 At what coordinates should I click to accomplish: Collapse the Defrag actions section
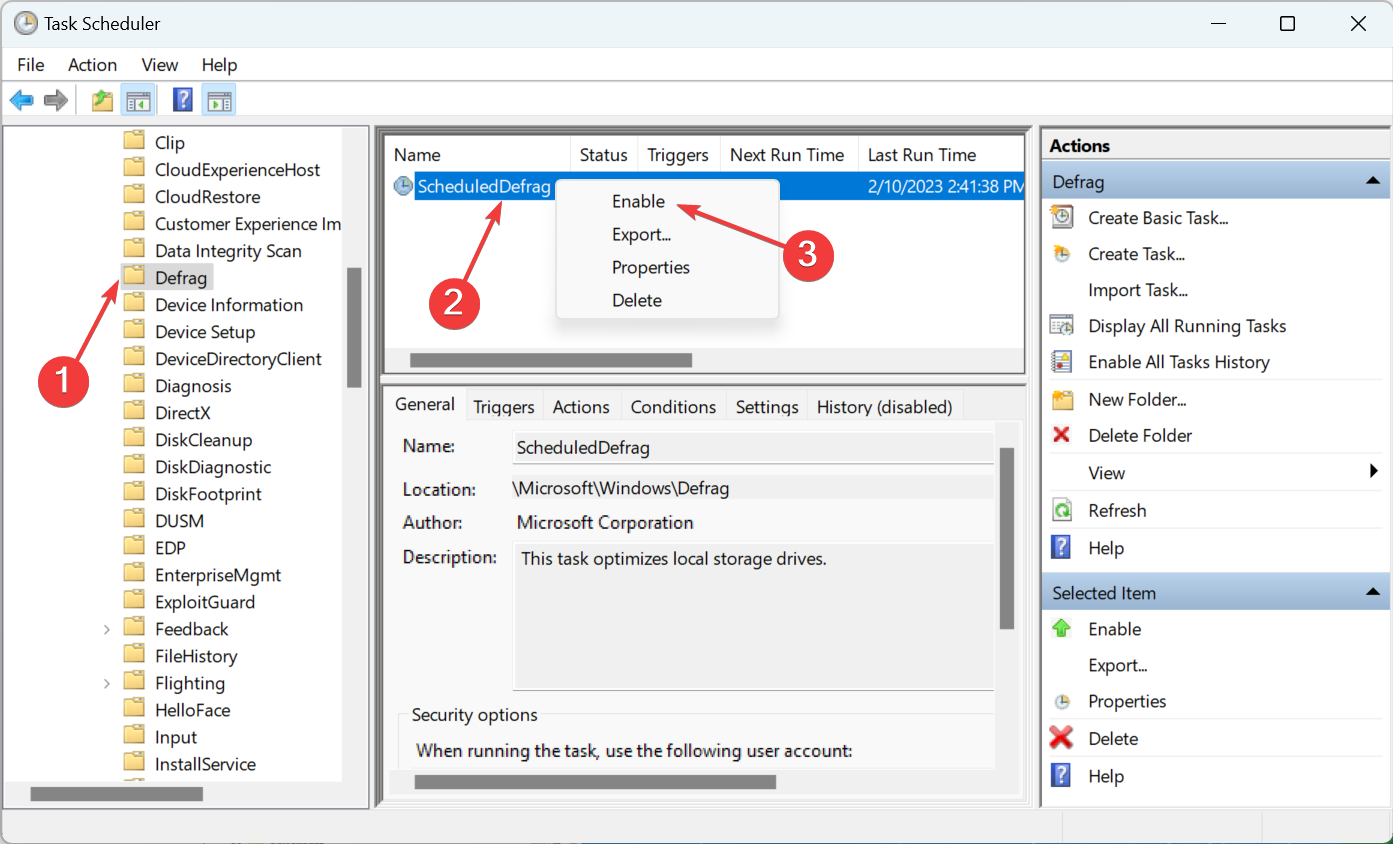tap(1371, 182)
